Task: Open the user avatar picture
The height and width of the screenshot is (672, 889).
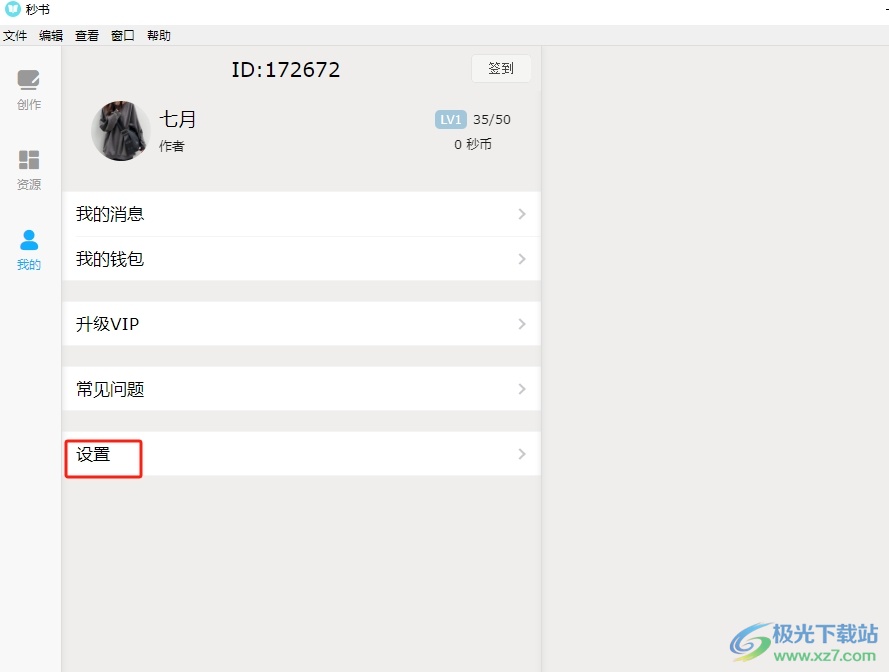Action: point(120,131)
